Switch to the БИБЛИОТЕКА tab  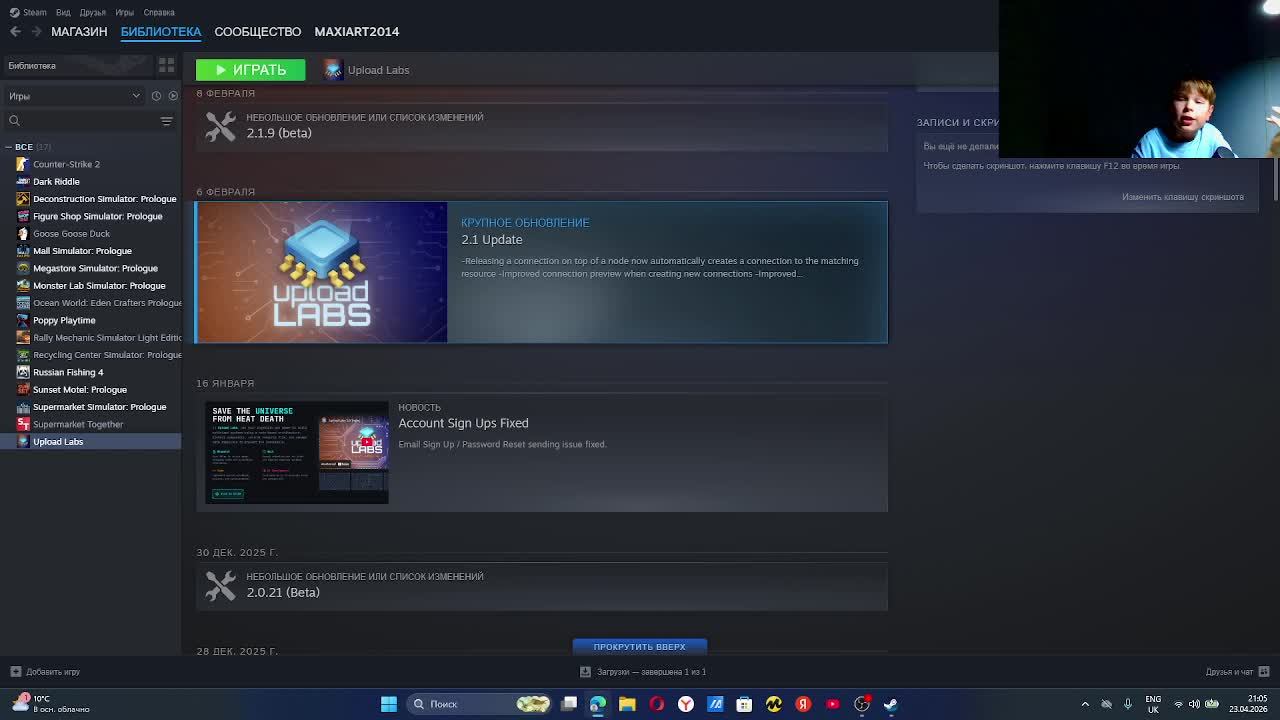pyautogui.click(x=161, y=32)
